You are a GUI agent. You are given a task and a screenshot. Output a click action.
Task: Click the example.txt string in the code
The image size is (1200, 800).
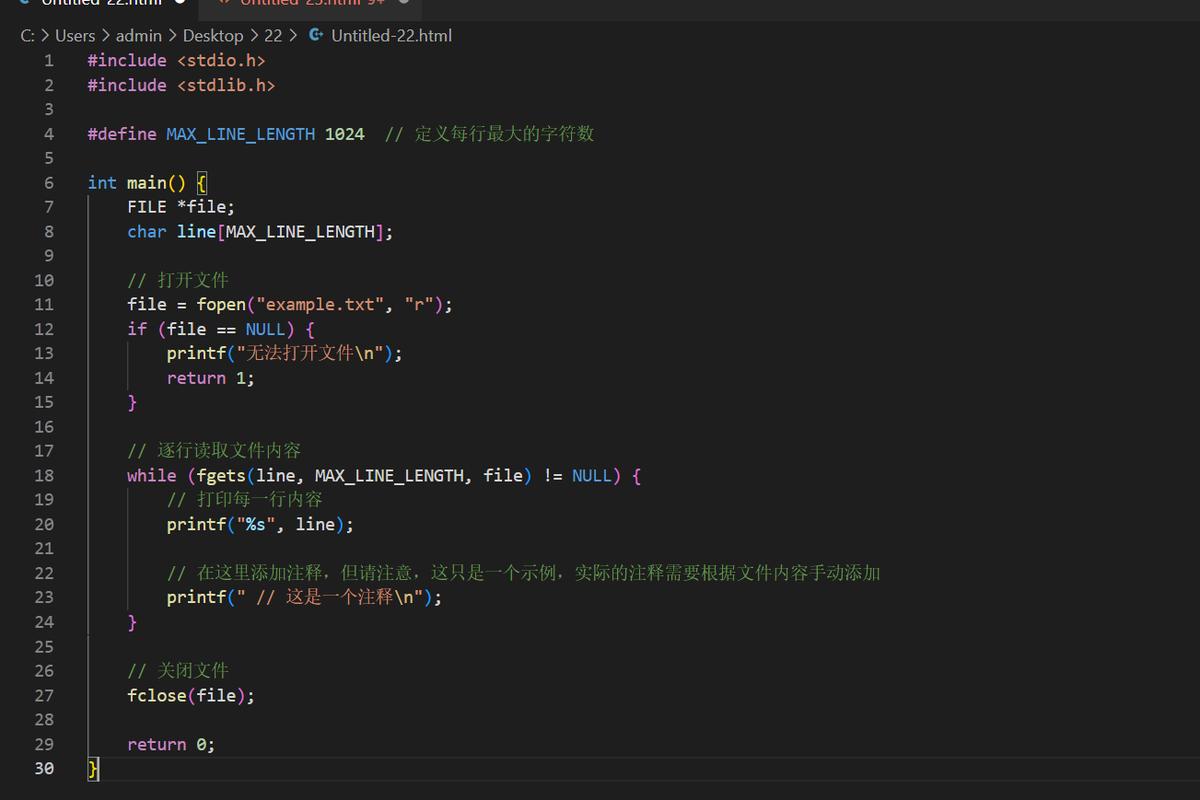pos(320,304)
